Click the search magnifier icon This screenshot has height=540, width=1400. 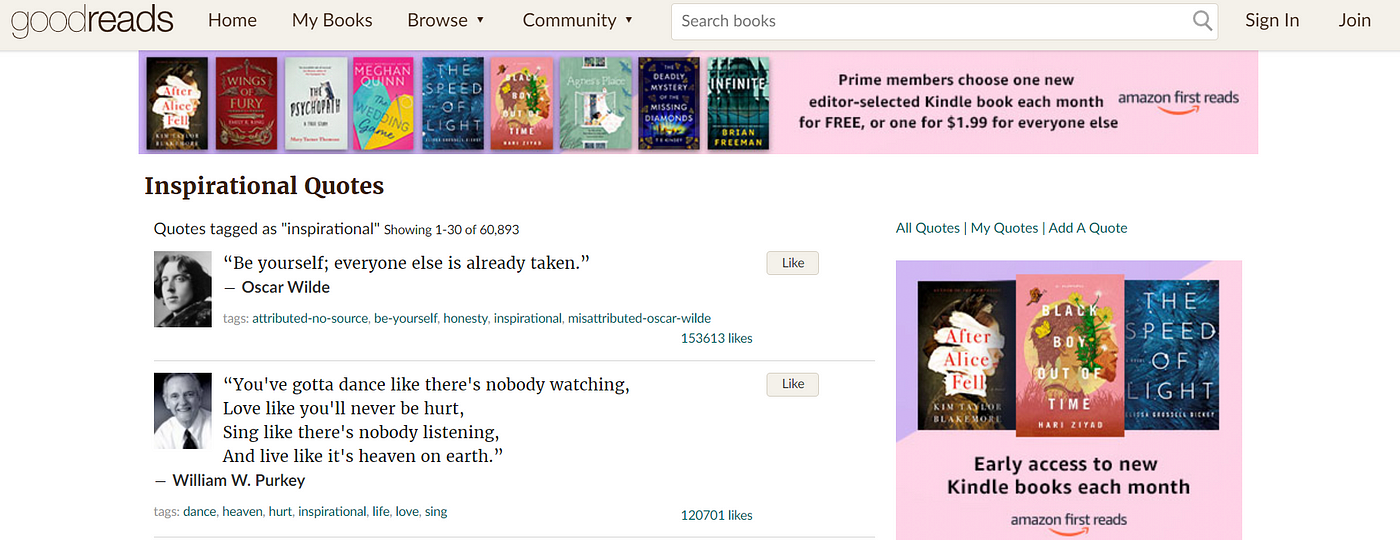1203,21
